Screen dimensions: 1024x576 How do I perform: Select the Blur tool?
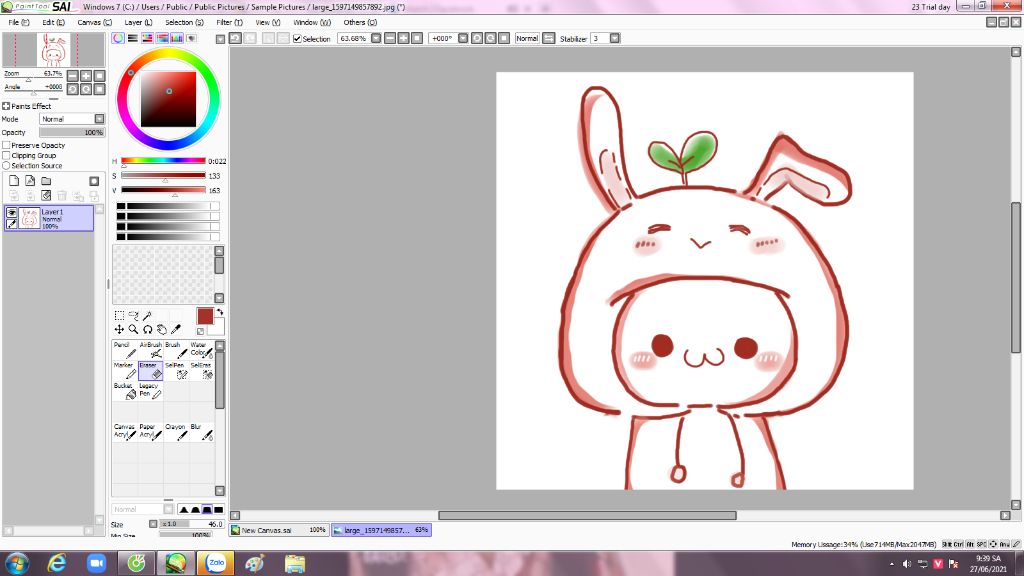201,431
